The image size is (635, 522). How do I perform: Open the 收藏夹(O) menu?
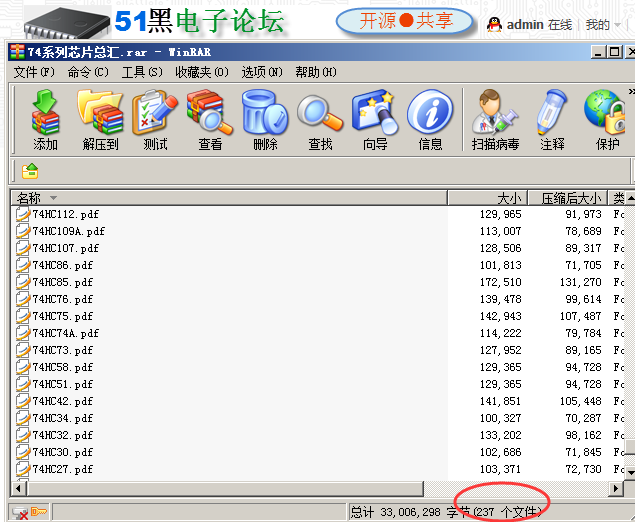coord(202,72)
